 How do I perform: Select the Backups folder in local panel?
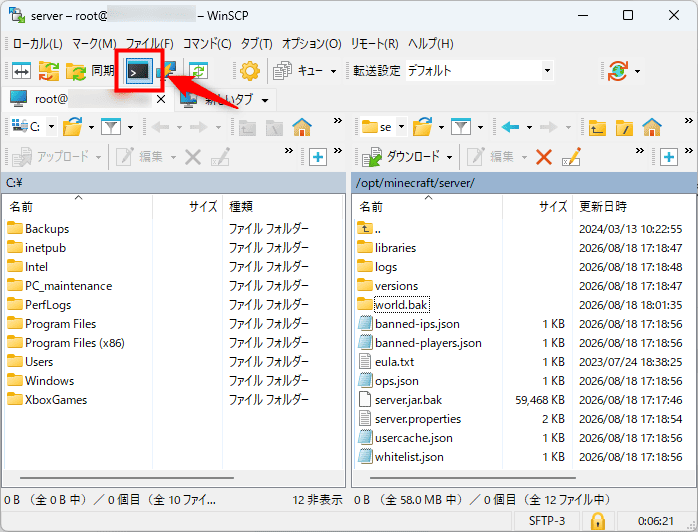[39, 228]
